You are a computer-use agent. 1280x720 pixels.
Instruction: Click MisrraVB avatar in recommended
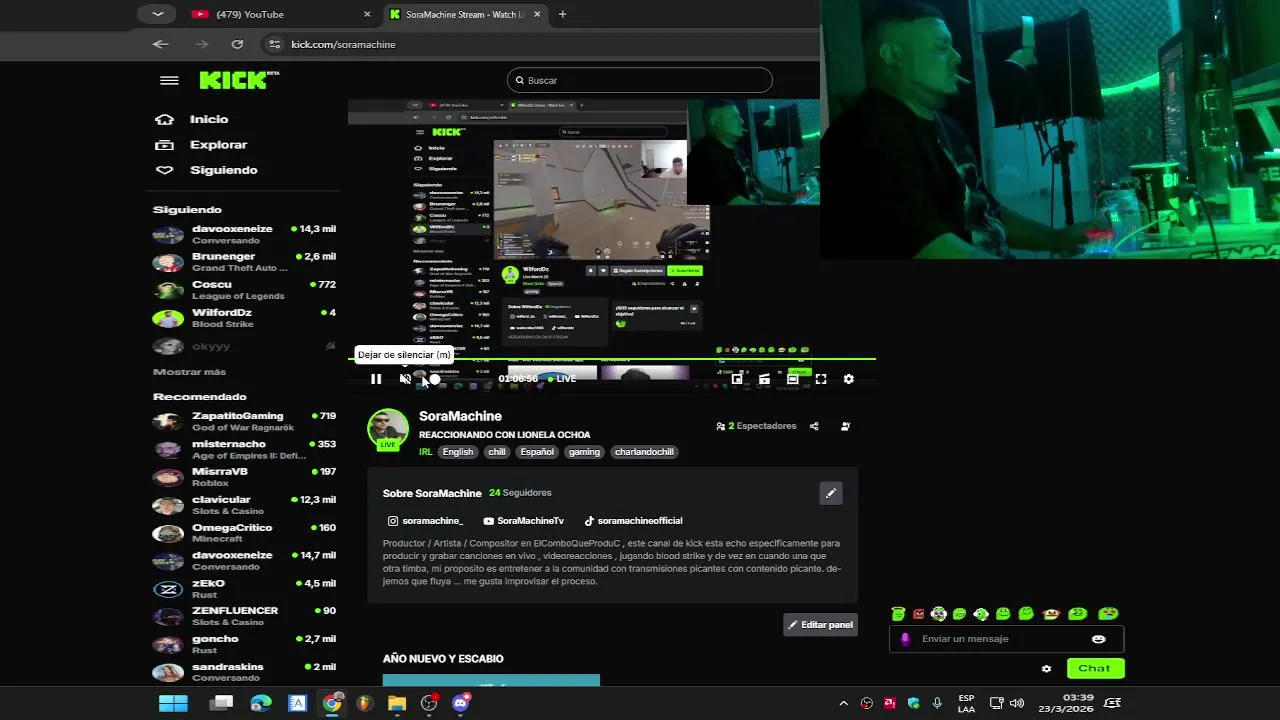point(168,477)
